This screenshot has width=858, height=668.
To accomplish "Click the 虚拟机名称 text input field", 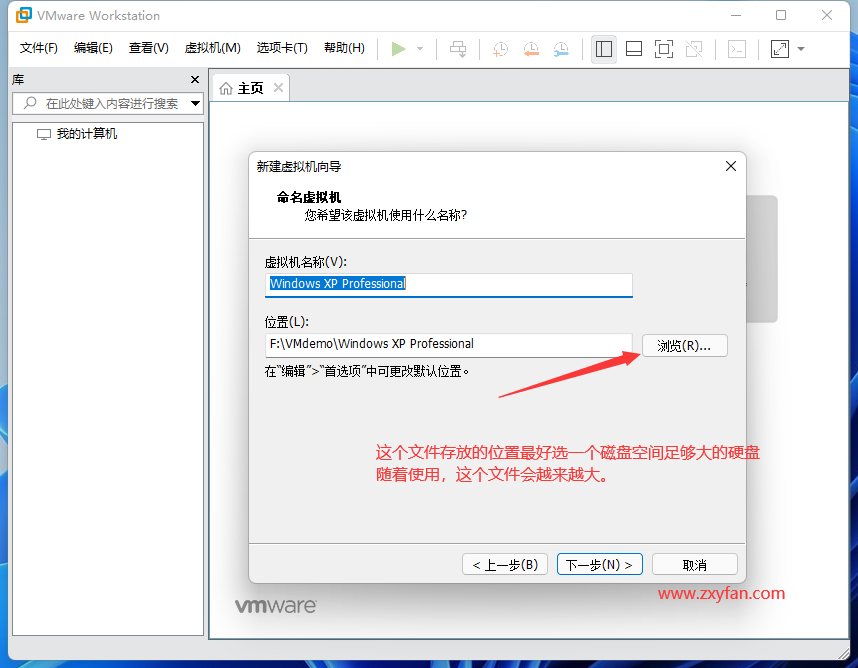I will (x=448, y=284).
